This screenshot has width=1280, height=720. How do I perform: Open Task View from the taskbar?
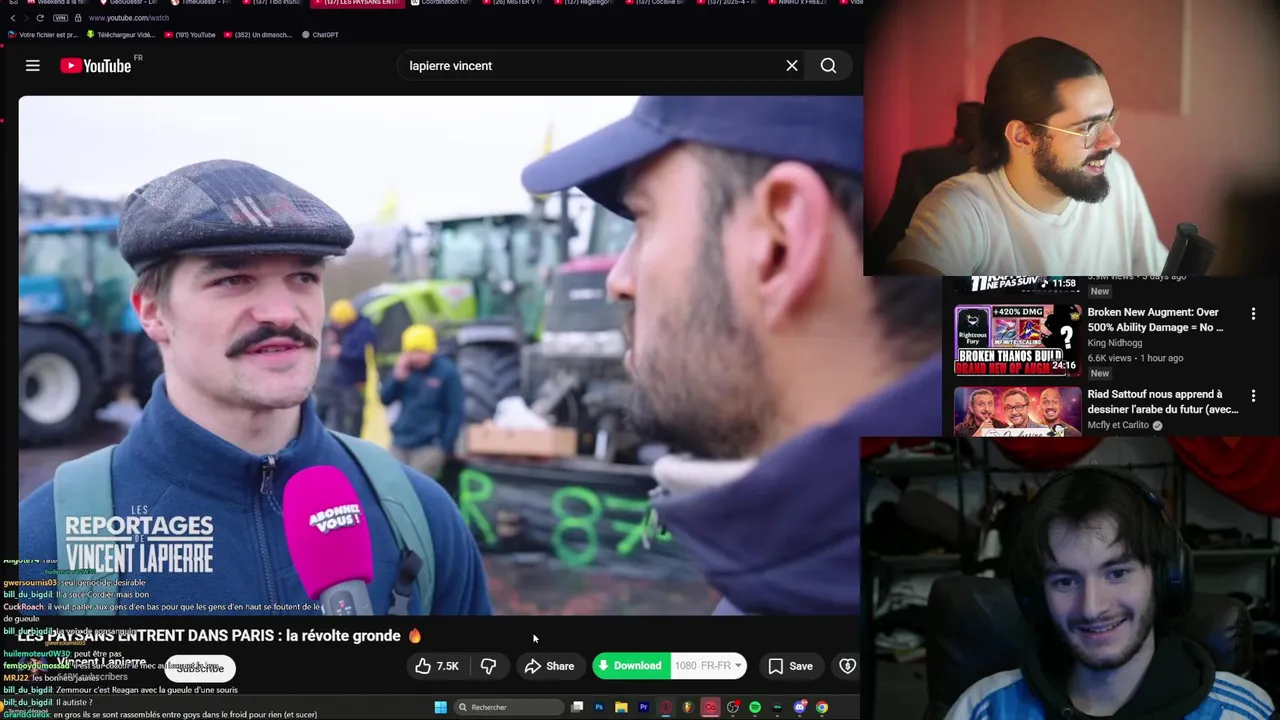click(577, 707)
